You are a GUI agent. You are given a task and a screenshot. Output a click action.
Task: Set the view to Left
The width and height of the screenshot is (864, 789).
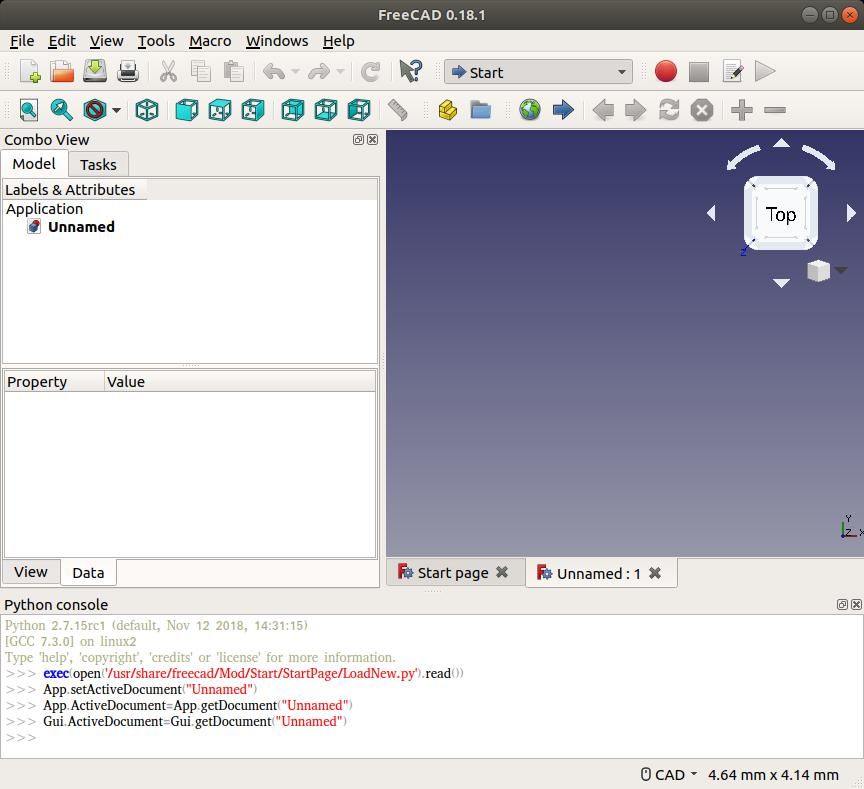(x=359, y=110)
